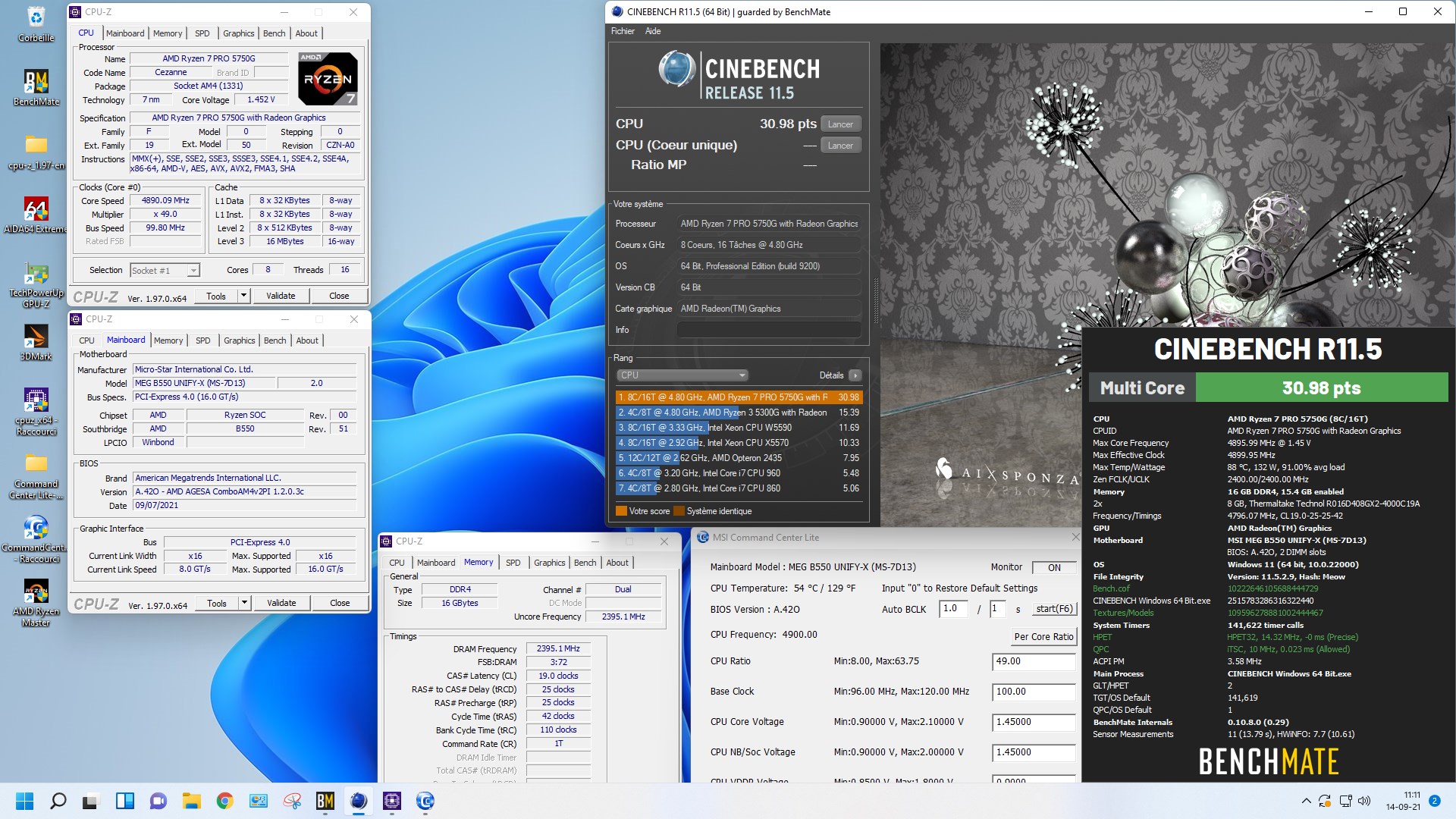Screen dimensions: 1456x819
Task: Toggle the Monitor ON switch in MSI Command Center
Action: pos(1054,567)
